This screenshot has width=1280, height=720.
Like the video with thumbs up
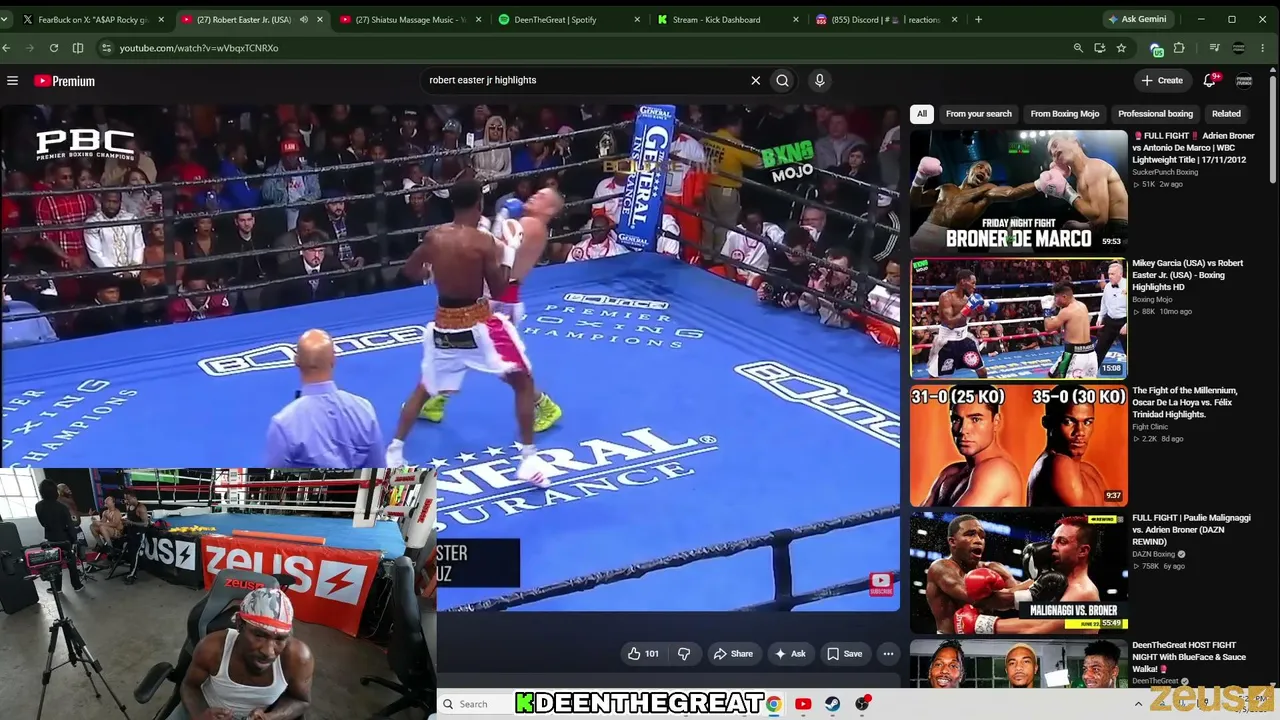[643, 654]
